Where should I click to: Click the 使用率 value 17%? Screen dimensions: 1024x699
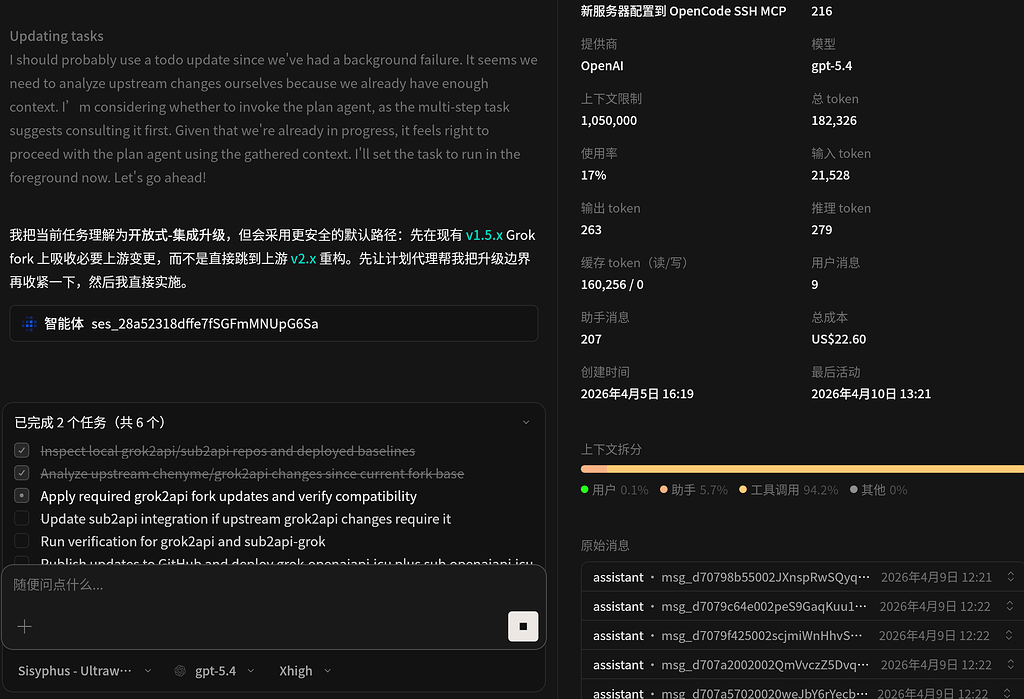(x=594, y=175)
